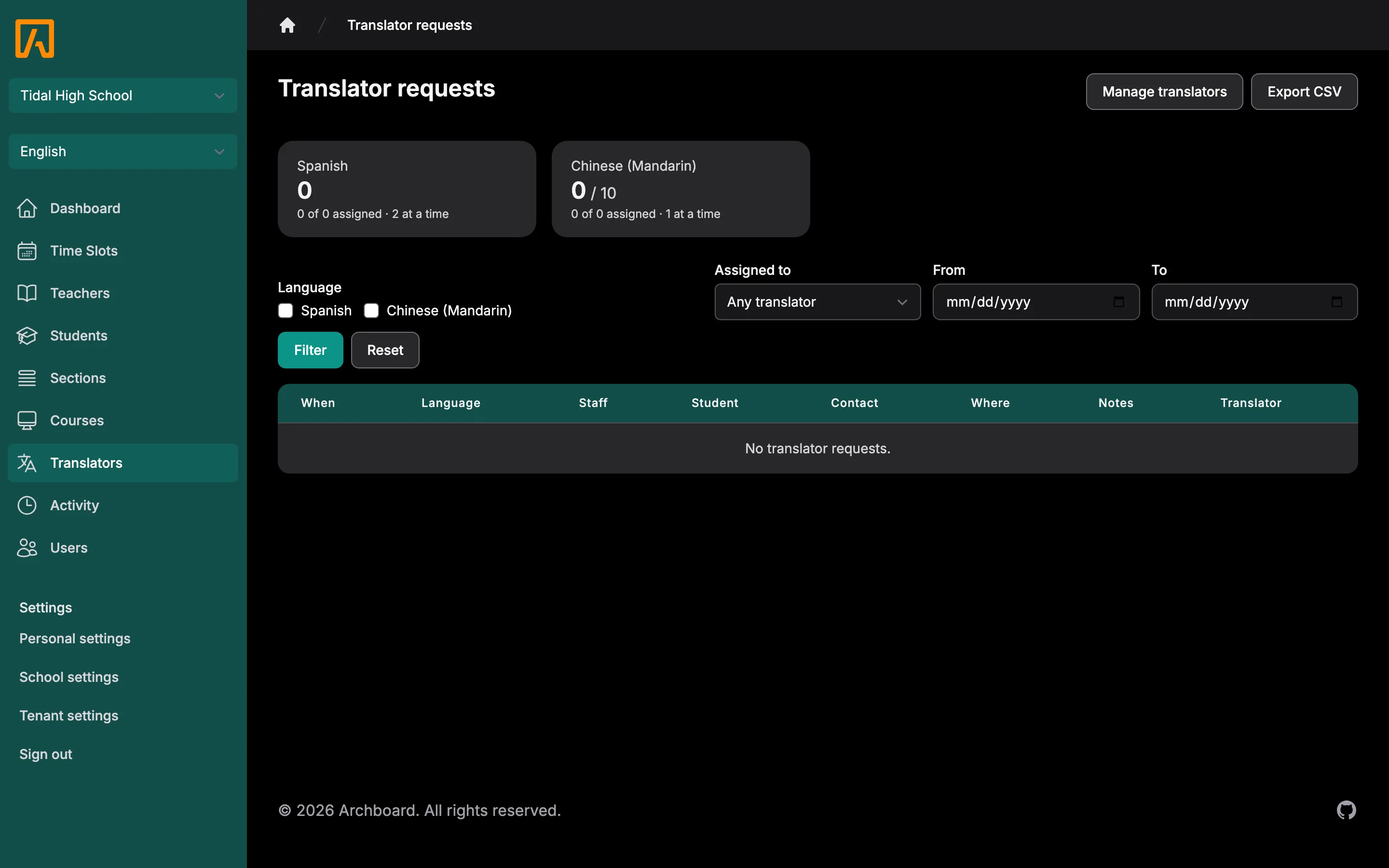Click the Teachers book icon
This screenshot has height=868, width=1389.
[x=27, y=293]
